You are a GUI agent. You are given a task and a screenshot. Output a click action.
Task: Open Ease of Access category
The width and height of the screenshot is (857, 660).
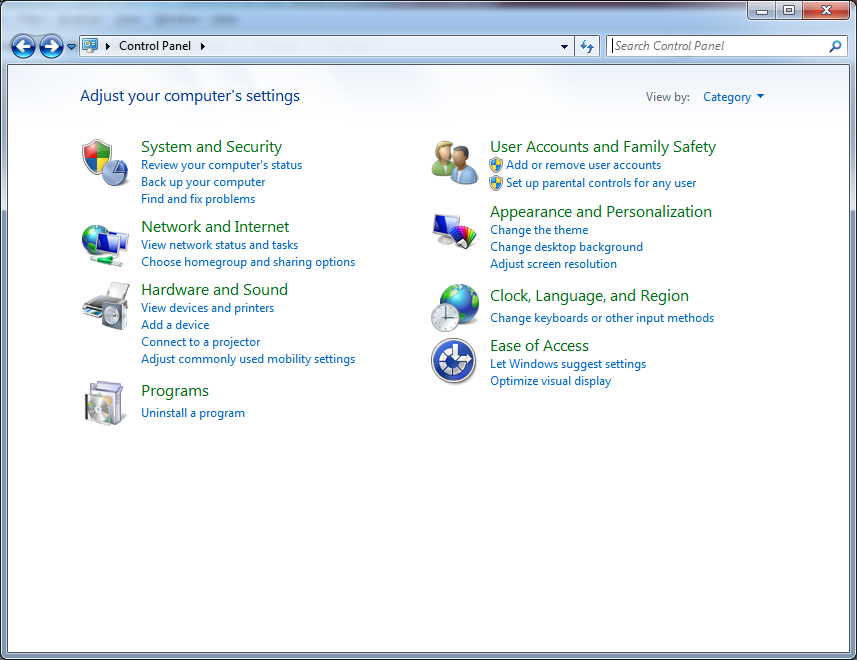[x=539, y=346]
